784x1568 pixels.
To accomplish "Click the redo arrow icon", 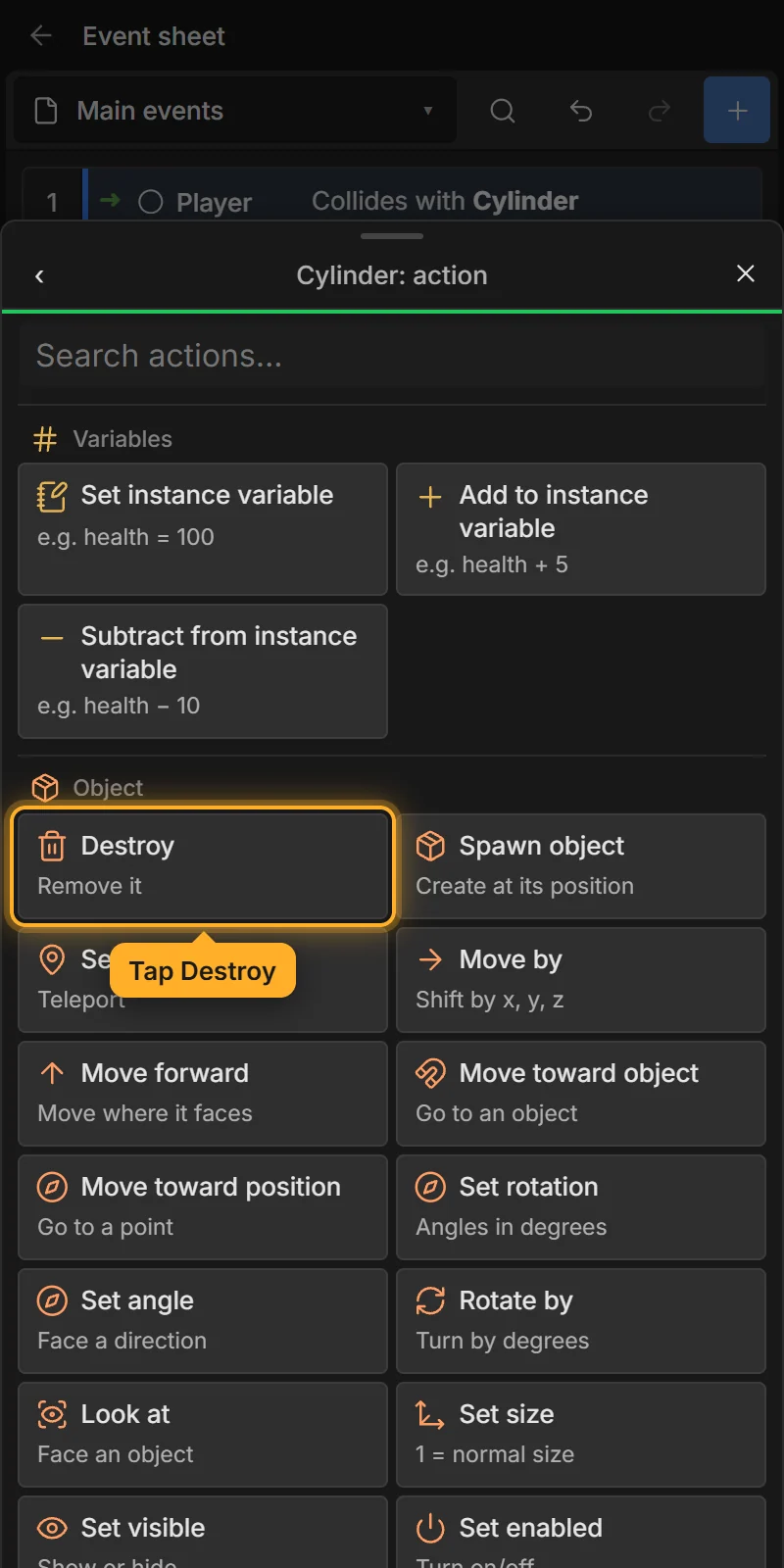I will click(660, 111).
